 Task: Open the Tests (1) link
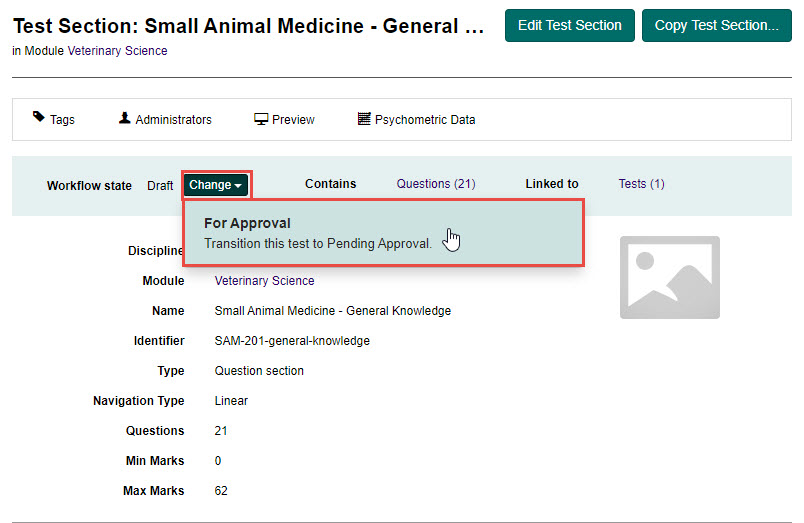click(x=641, y=184)
